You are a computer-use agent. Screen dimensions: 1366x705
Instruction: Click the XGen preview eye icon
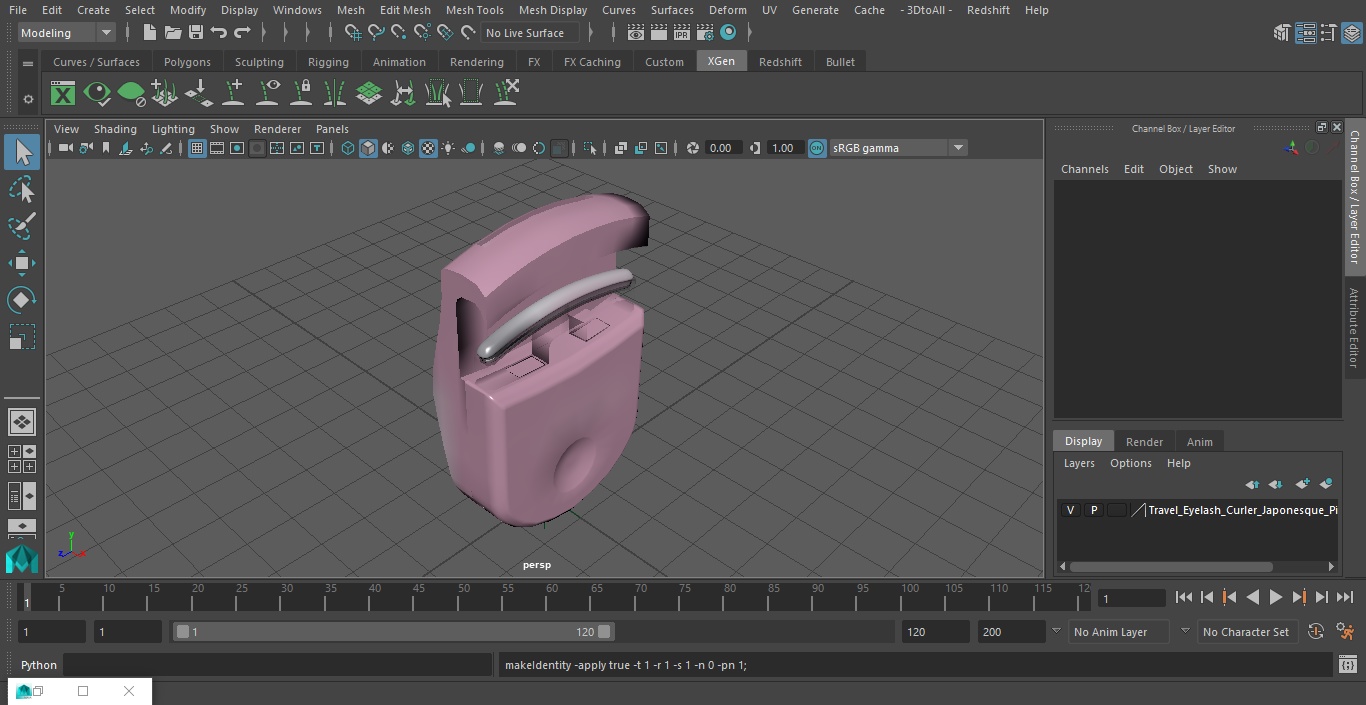(x=97, y=94)
